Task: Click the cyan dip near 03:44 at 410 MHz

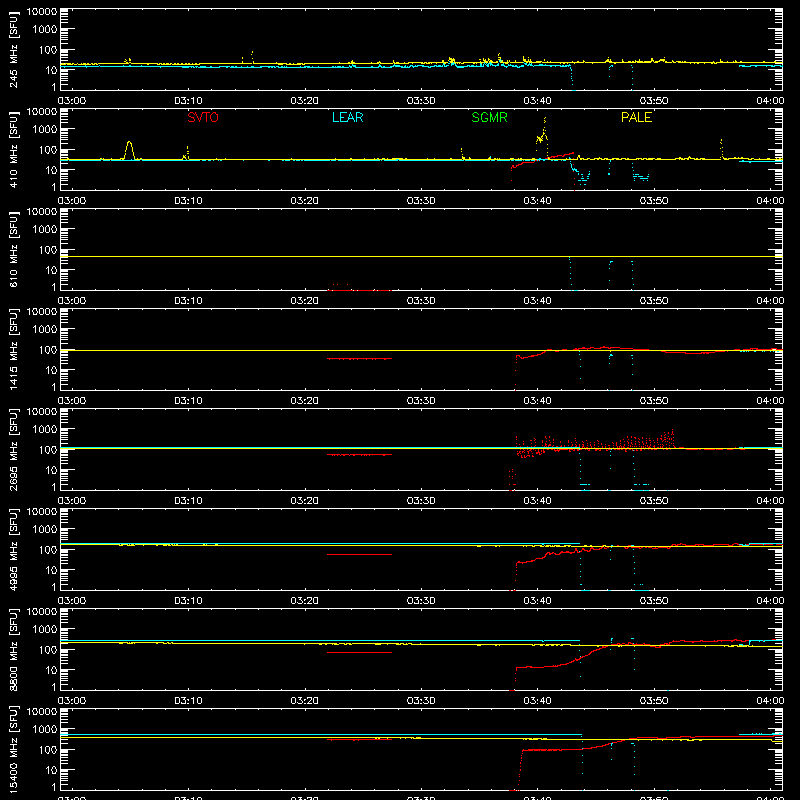Action: tap(582, 176)
